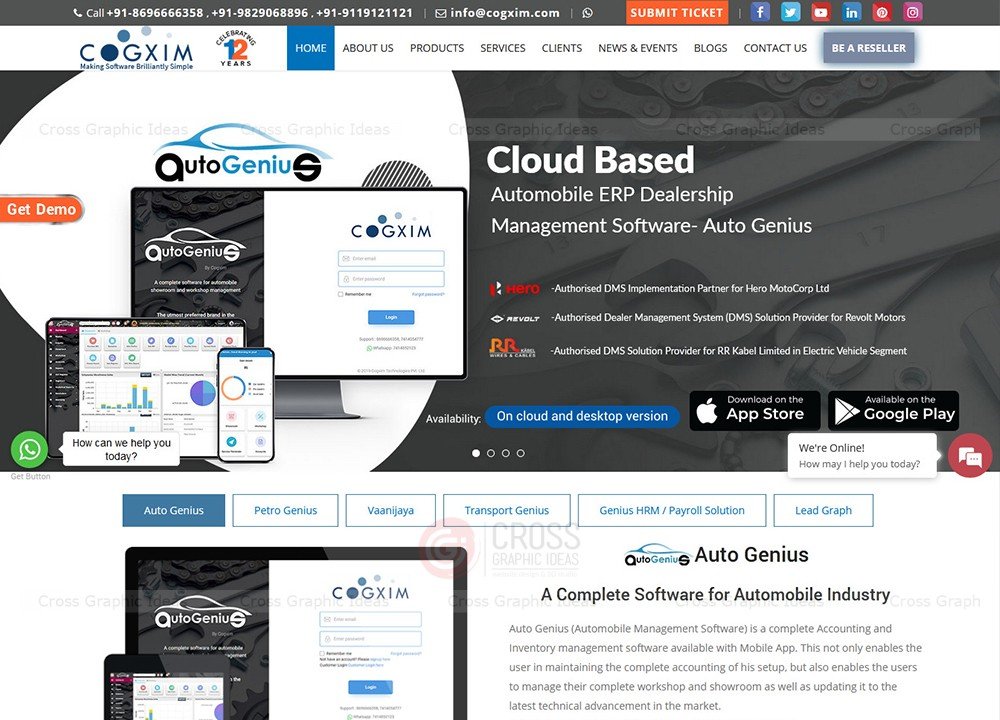1000x720 pixels.
Task: Switch to the Petro Genius tab
Action: click(x=285, y=510)
